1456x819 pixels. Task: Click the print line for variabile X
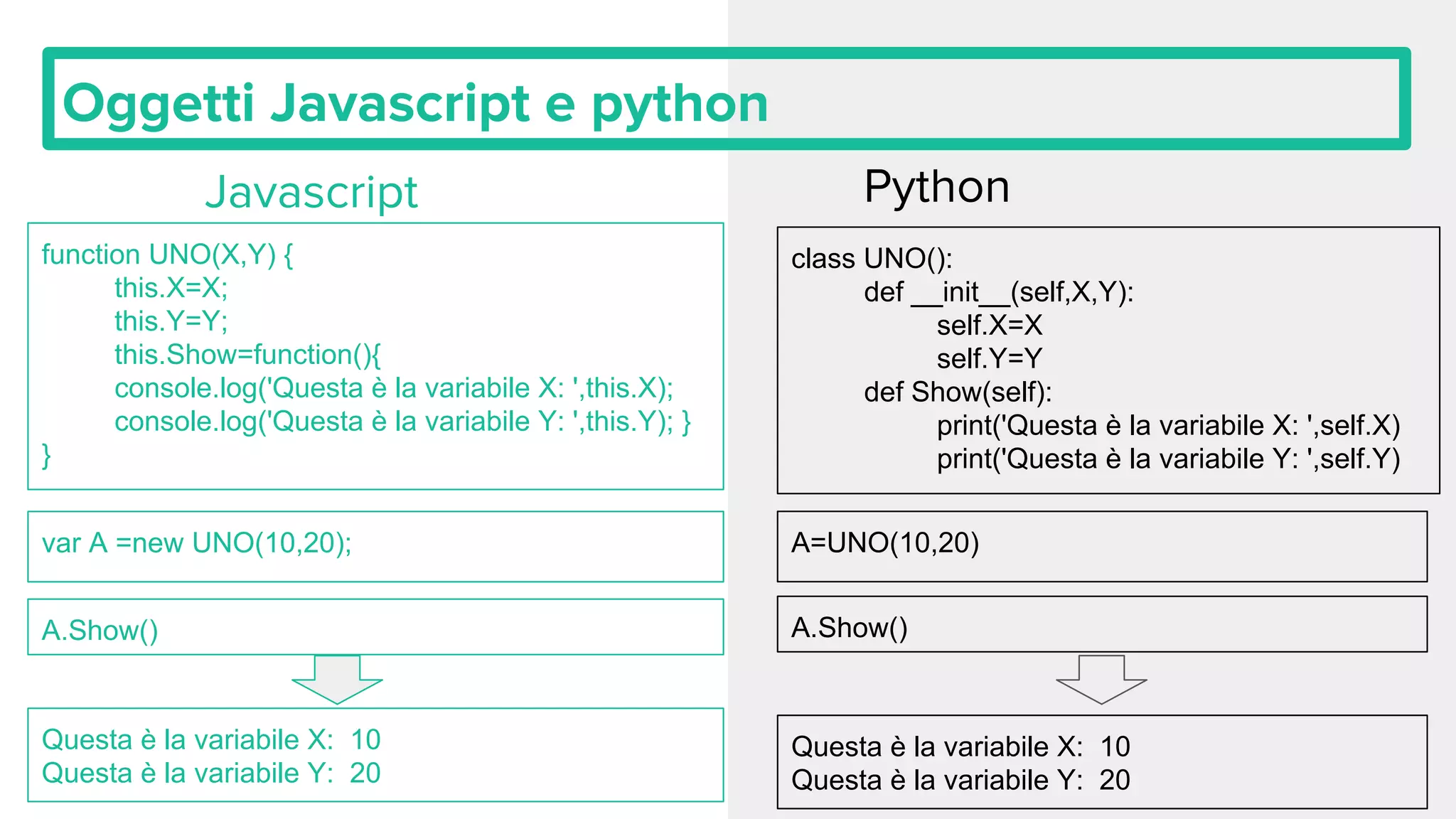point(1168,425)
